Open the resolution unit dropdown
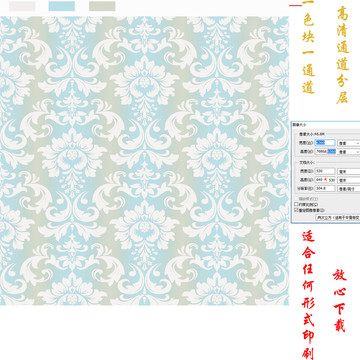This screenshot has width=360, height=360. 349,189
